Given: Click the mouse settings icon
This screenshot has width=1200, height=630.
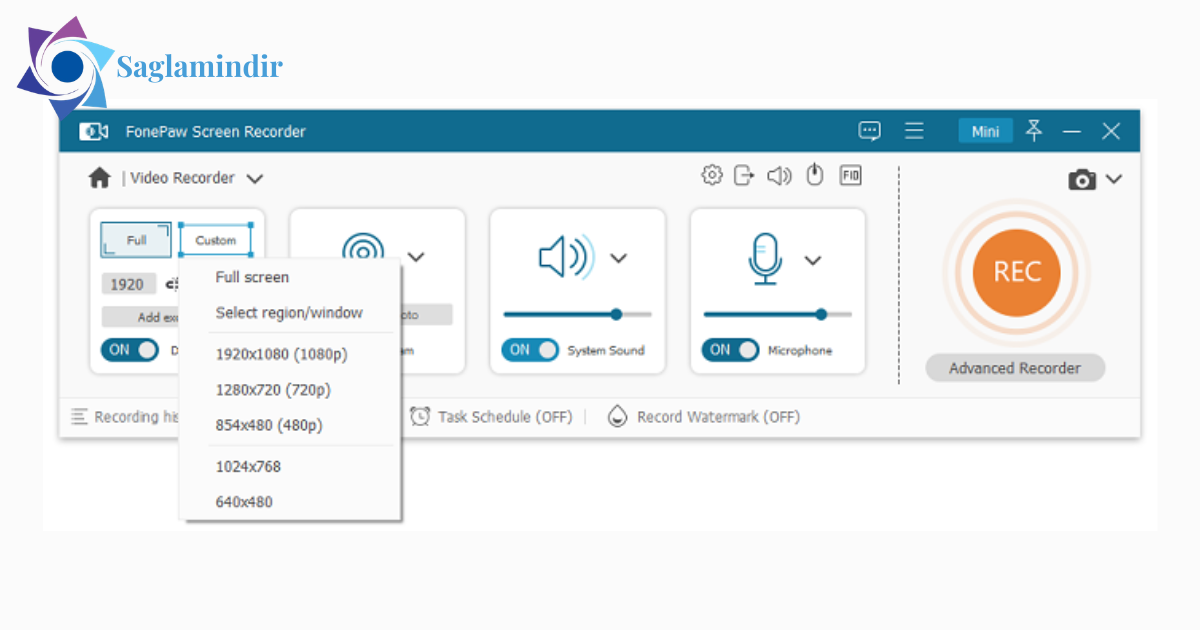Looking at the screenshot, I should click(x=815, y=175).
